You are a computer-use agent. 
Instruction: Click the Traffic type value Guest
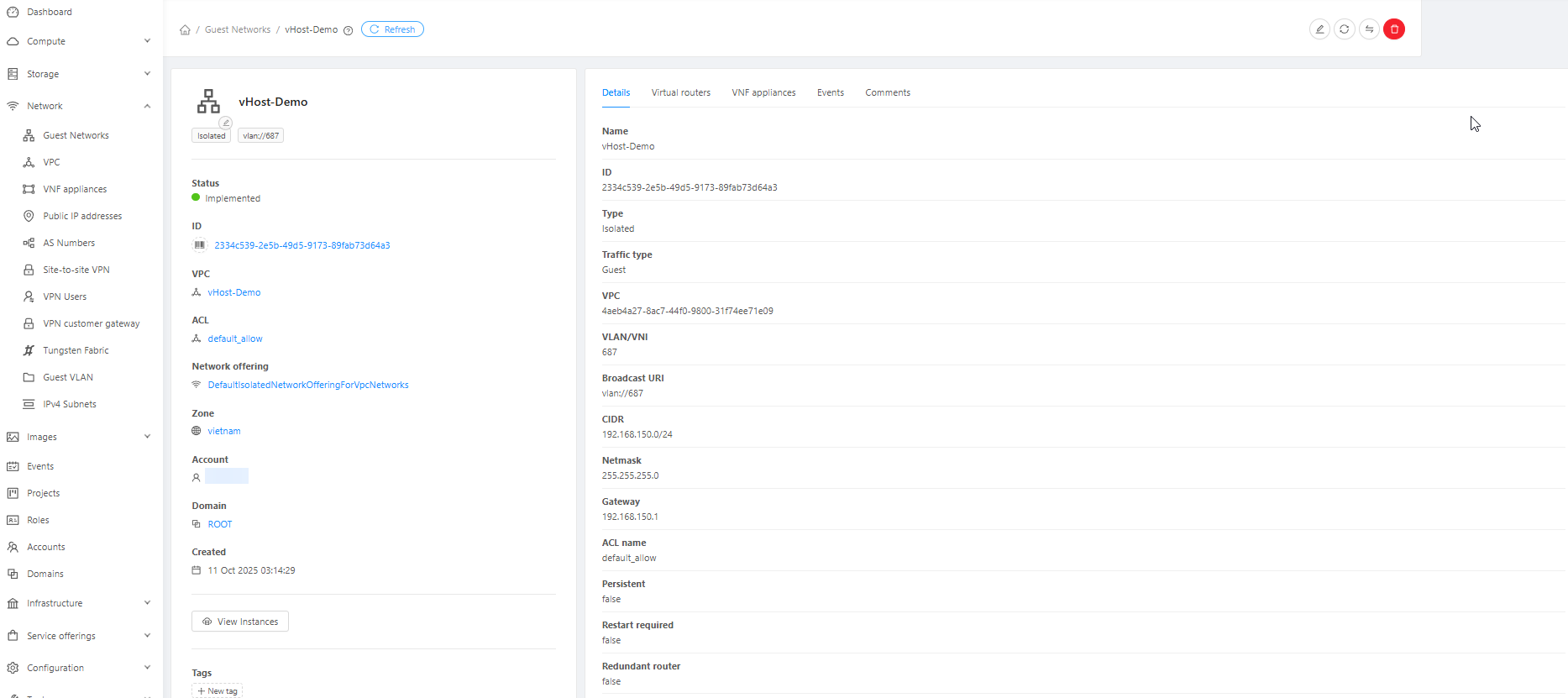click(x=614, y=270)
